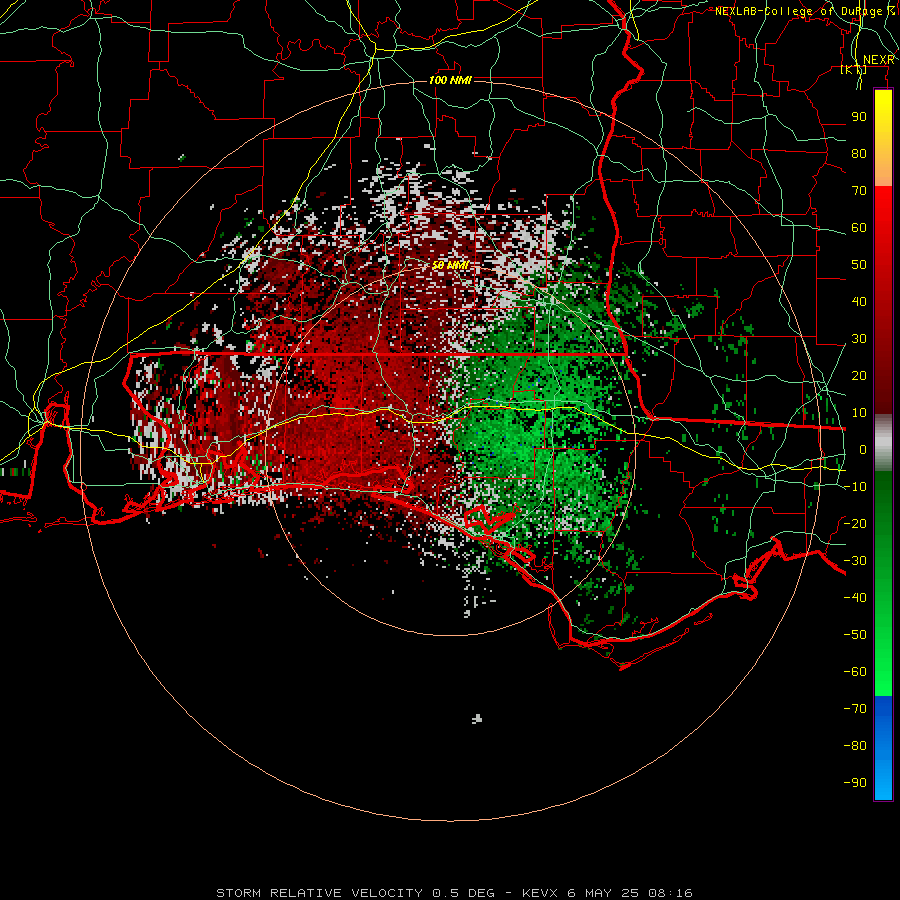Click the "NEXR" label above the color scale

point(878,60)
